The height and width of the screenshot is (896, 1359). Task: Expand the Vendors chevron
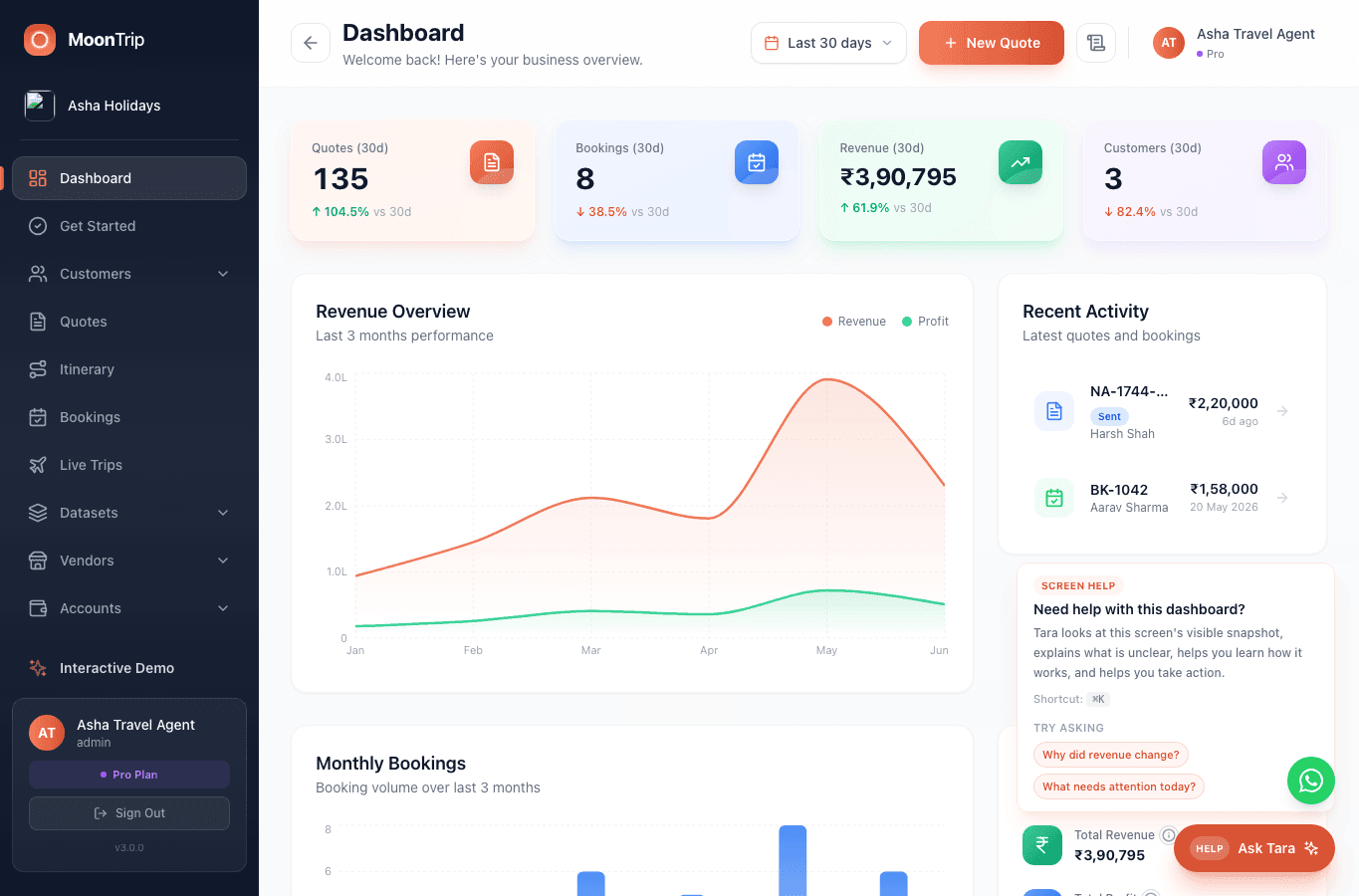coord(223,560)
